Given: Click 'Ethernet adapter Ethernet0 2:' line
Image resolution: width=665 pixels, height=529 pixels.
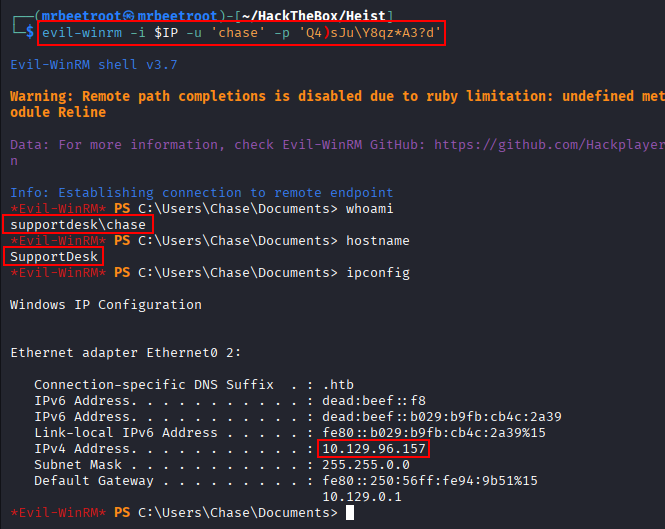Looking at the screenshot, I should (126, 353).
